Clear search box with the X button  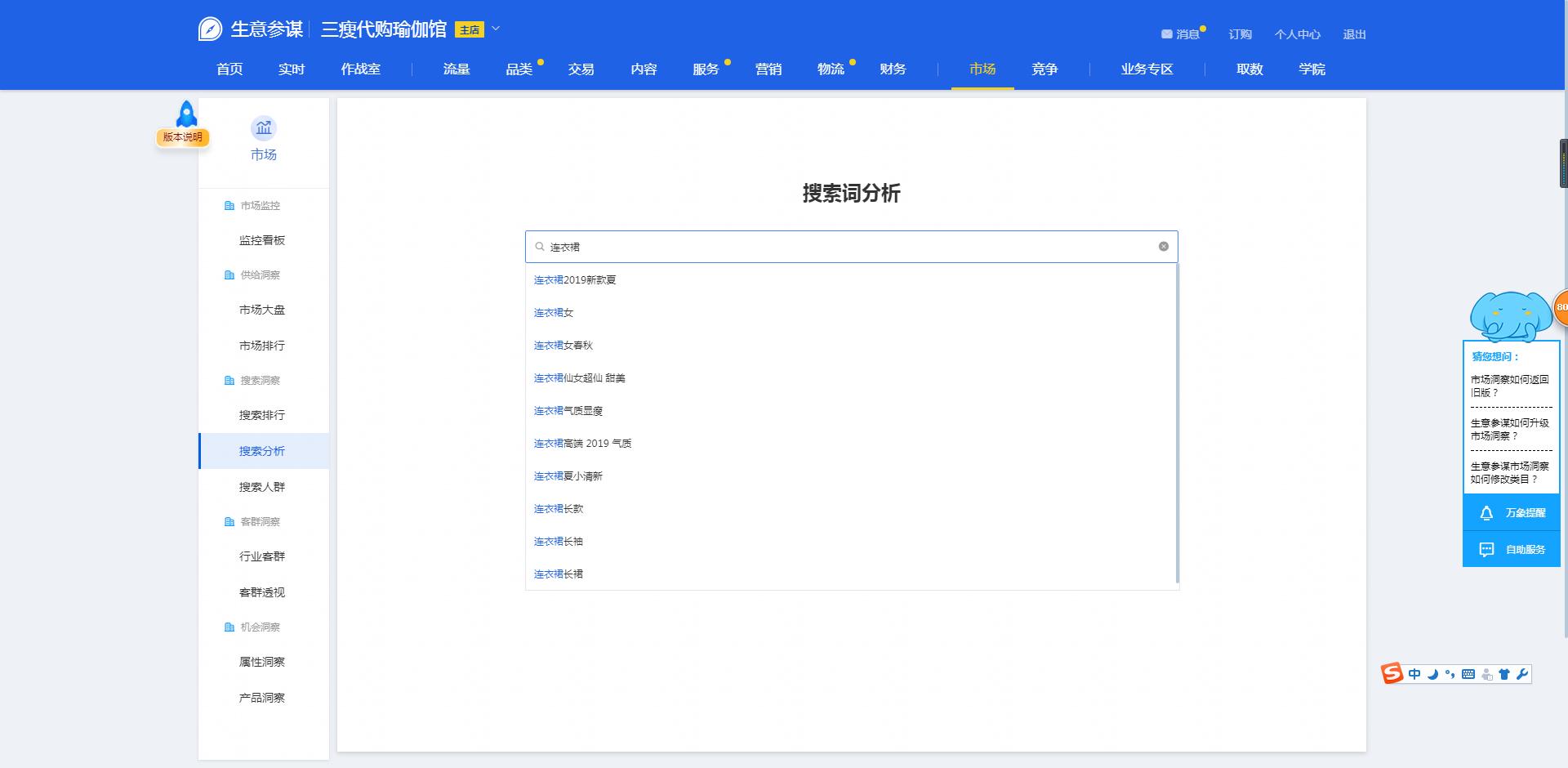[1163, 246]
